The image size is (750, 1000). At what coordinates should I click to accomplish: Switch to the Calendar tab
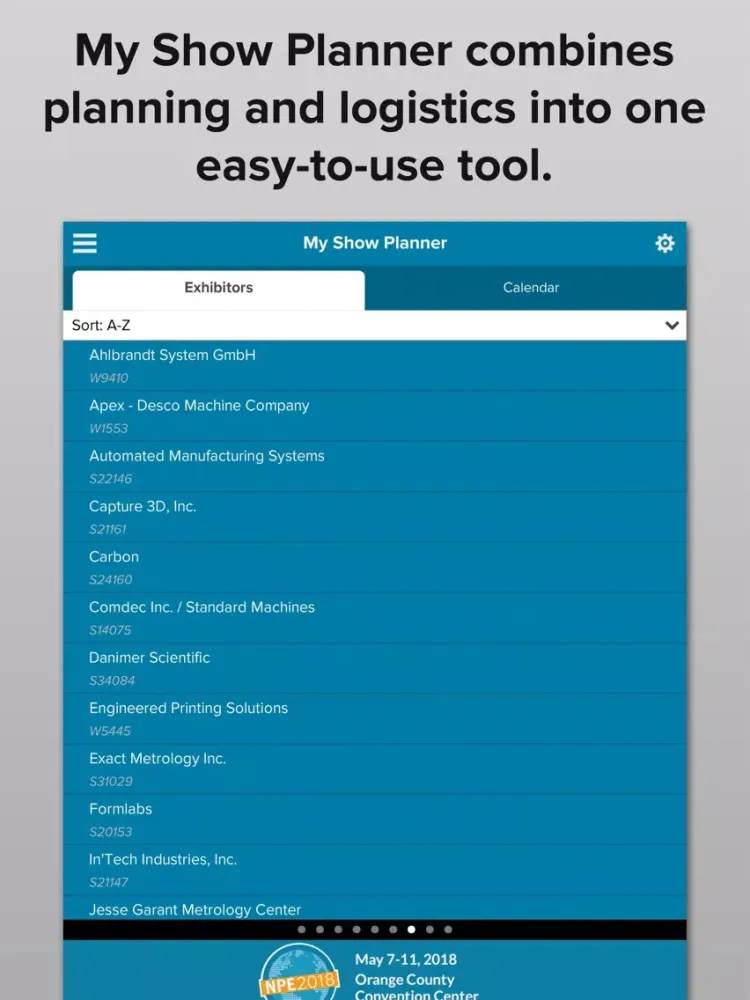(531, 288)
